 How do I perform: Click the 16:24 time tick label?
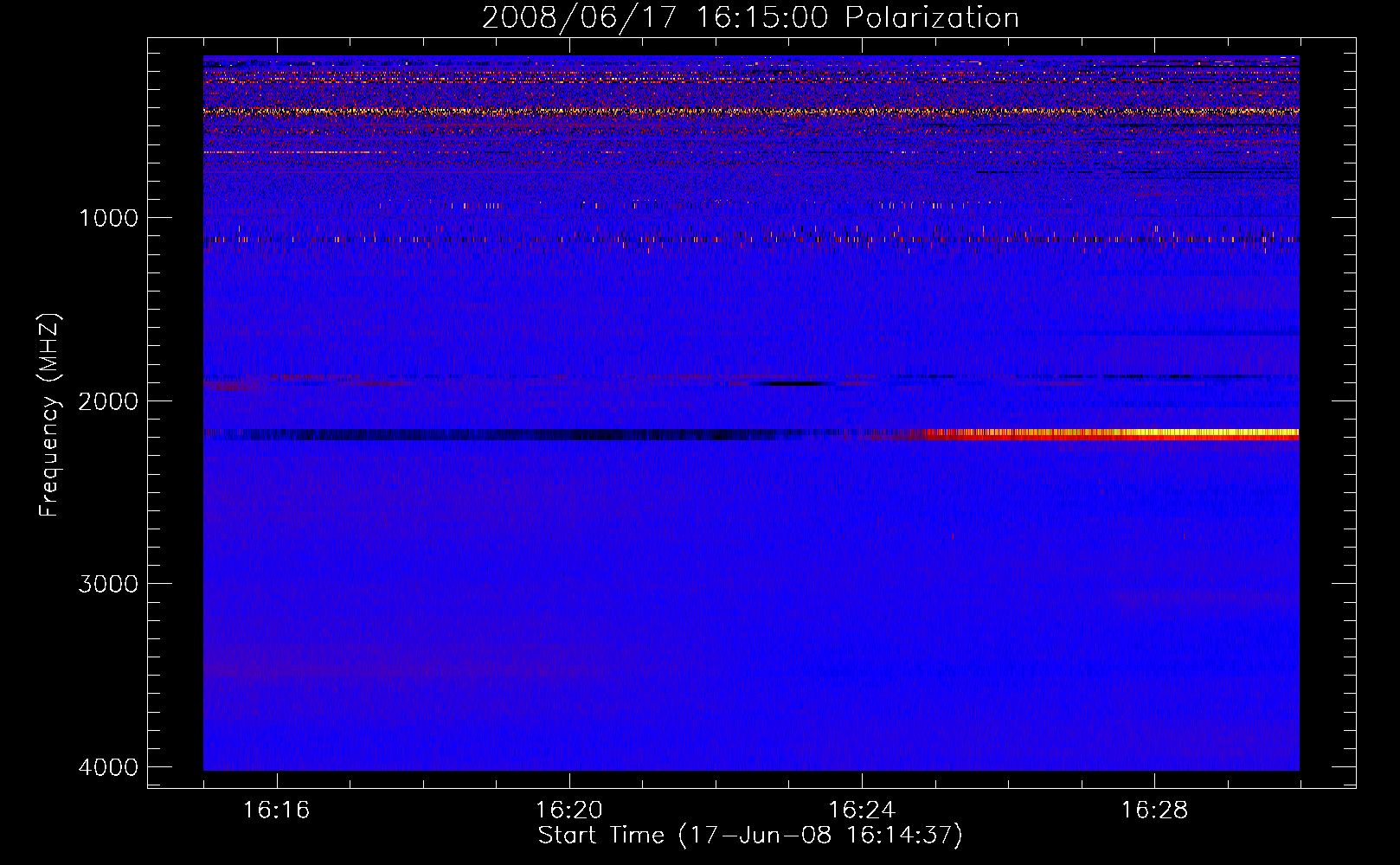pos(862,811)
